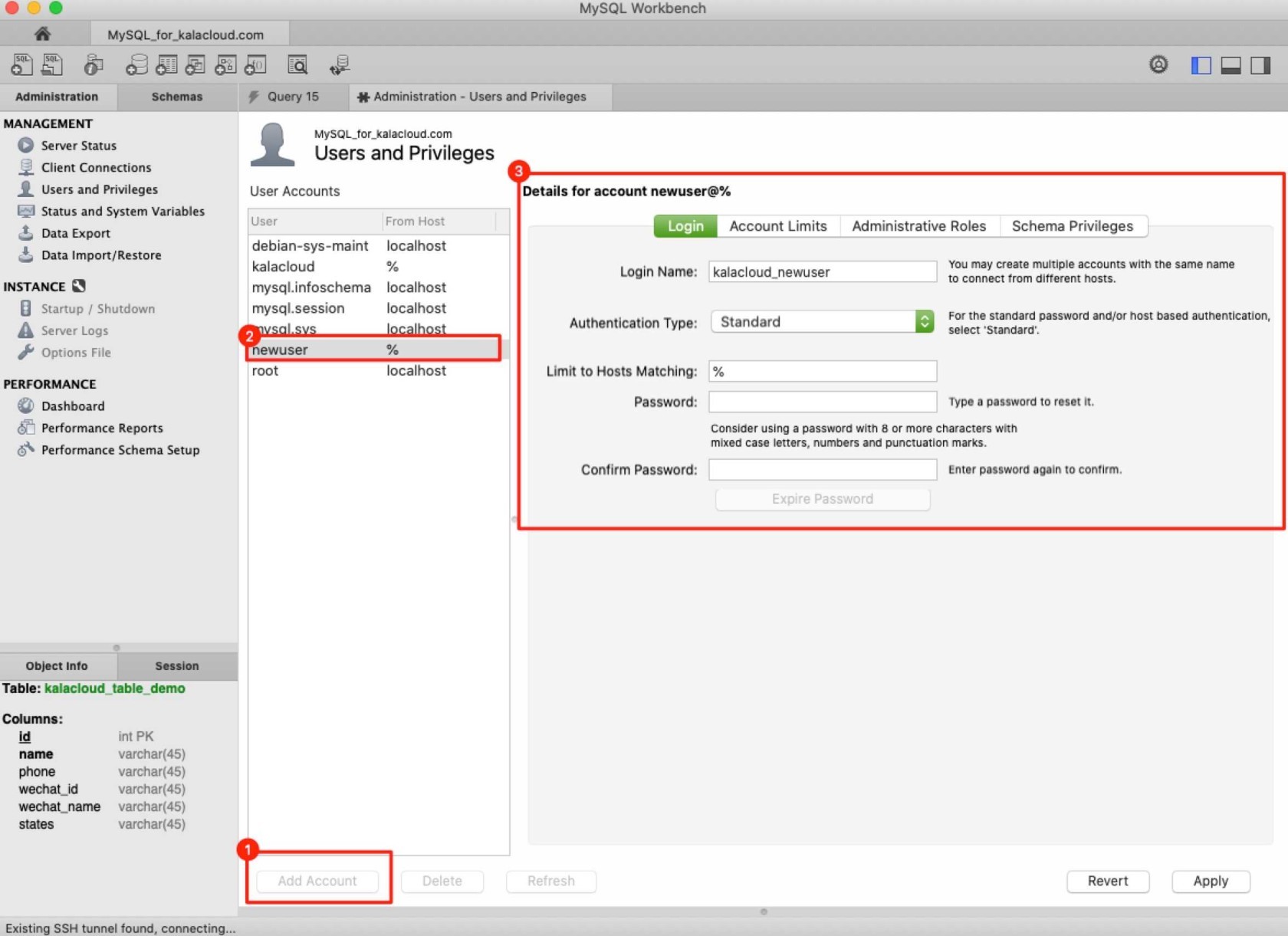Viewport: 1288px width, 936px height.
Task: Create a new view icon
Action: tap(195, 65)
